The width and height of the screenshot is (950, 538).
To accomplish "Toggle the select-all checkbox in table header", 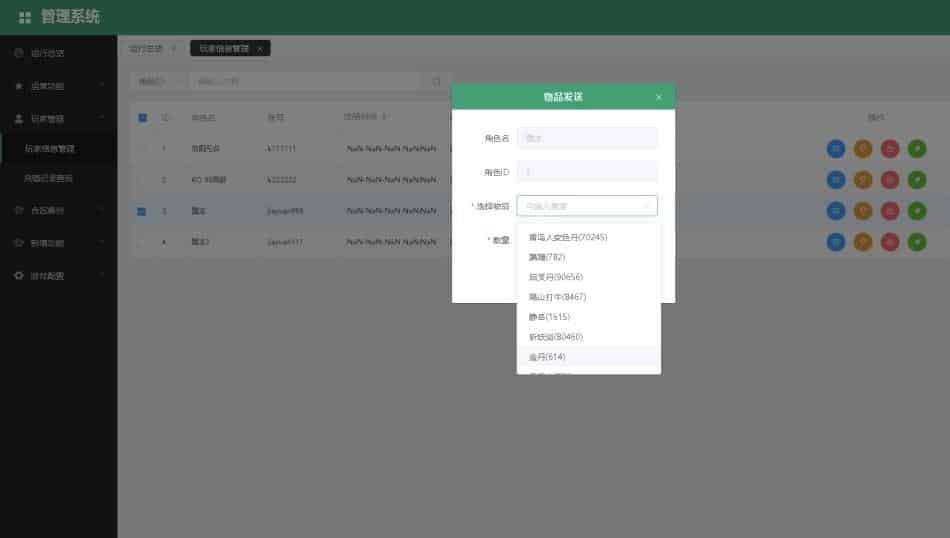I will pos(143,118).
